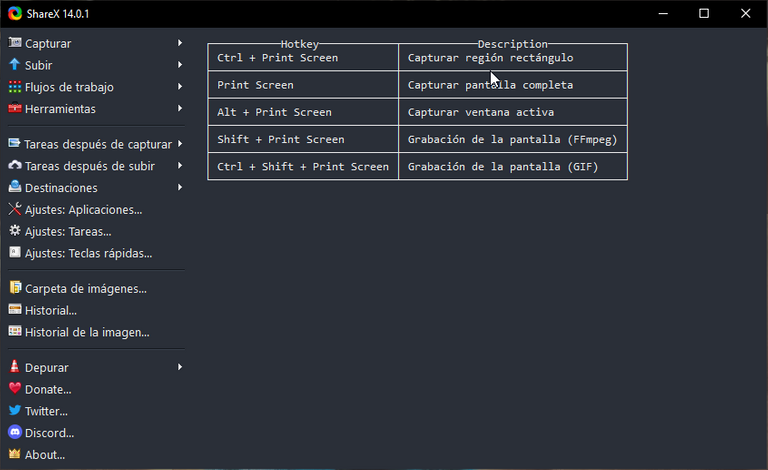
Task: Select the Capturar región rectángulo hotkey row
Action: pyautogui.click(x=417, y=58)
